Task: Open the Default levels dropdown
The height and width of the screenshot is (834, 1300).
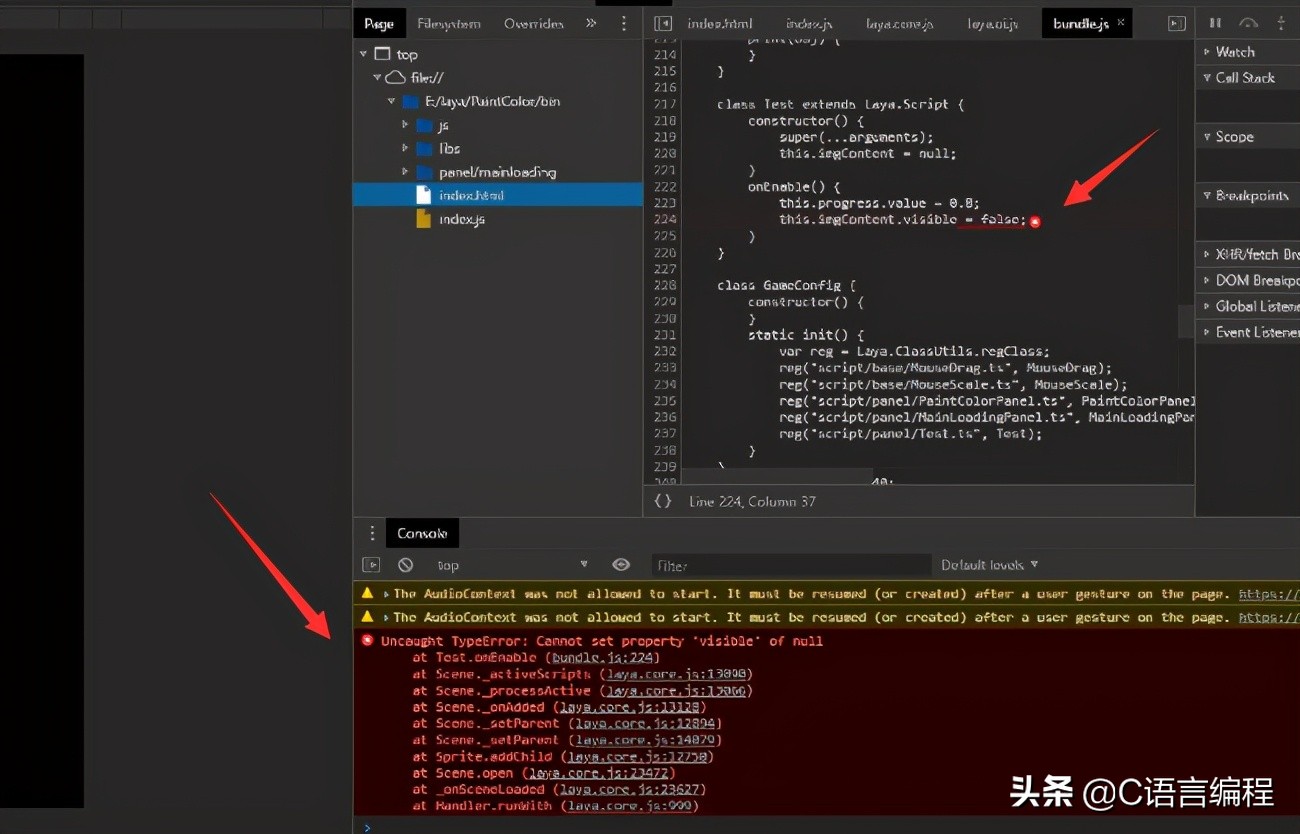Action: [x=989, y=565]
